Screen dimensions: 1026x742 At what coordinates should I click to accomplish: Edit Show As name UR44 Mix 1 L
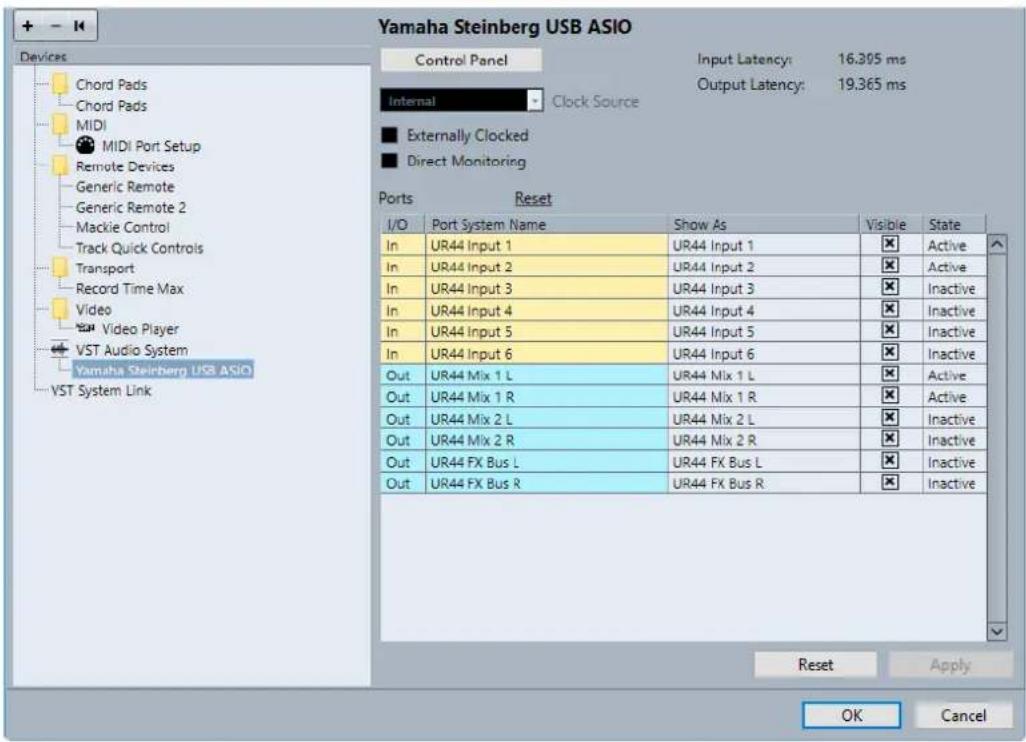pyautogui.click(x=764, y=375)
